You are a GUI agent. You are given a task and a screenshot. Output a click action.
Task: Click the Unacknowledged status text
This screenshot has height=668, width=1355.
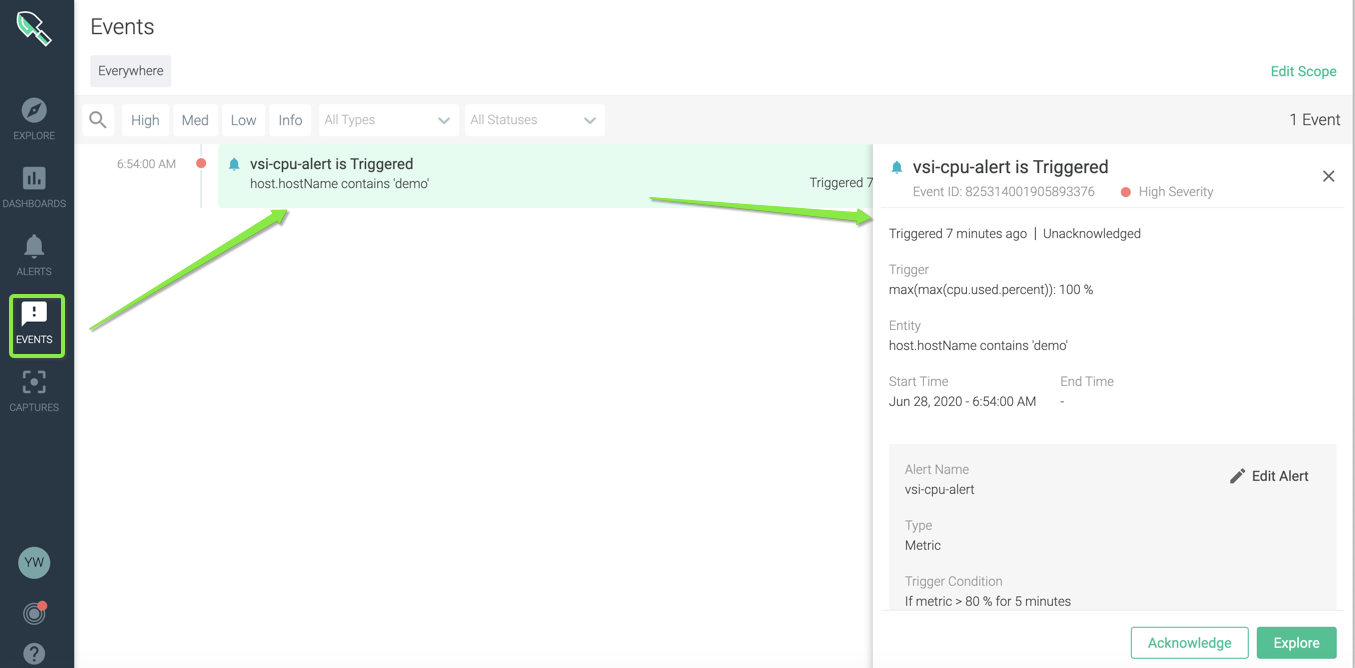[1091, 234]
